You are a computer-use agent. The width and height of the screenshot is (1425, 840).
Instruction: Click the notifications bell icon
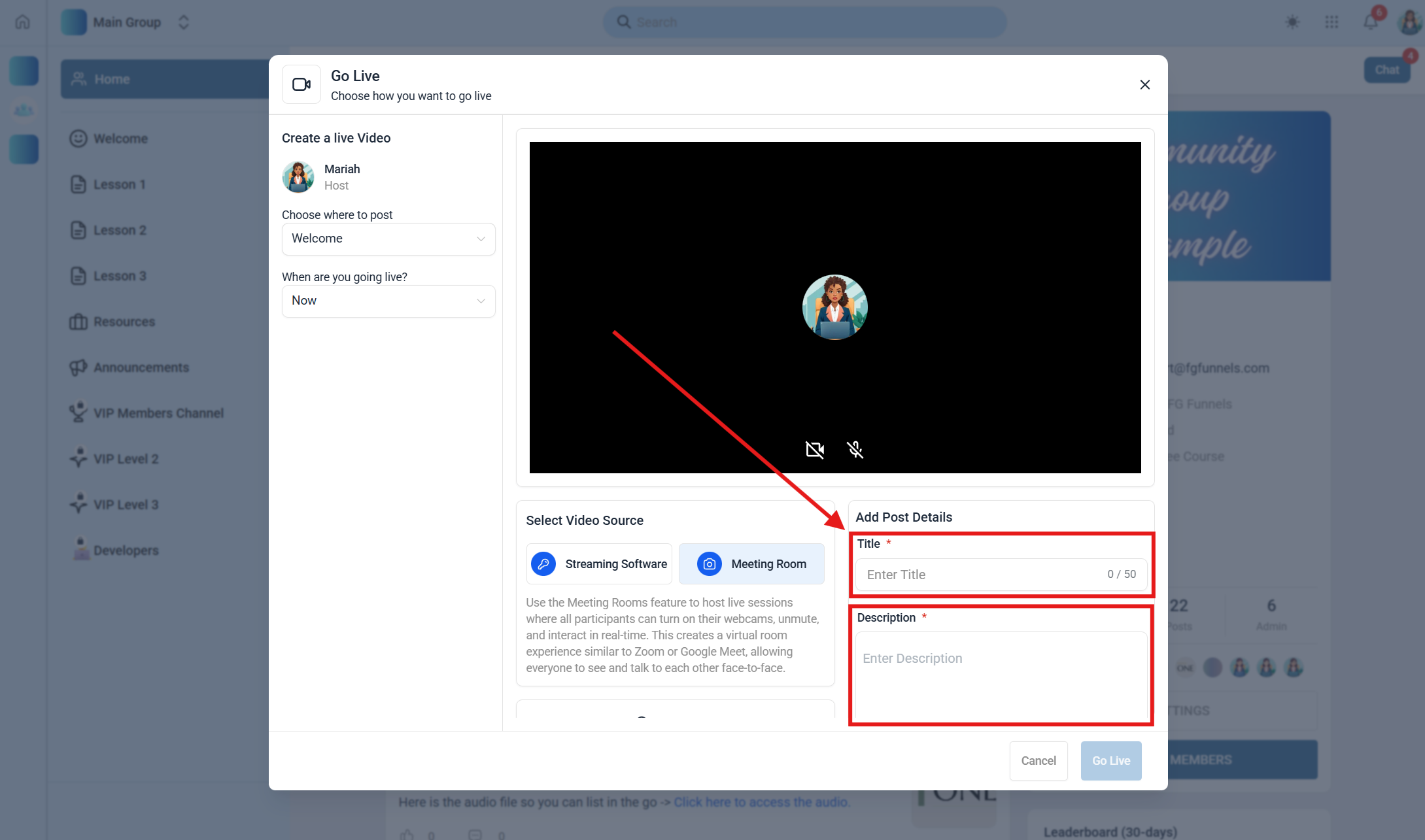tap(1370, 22)
